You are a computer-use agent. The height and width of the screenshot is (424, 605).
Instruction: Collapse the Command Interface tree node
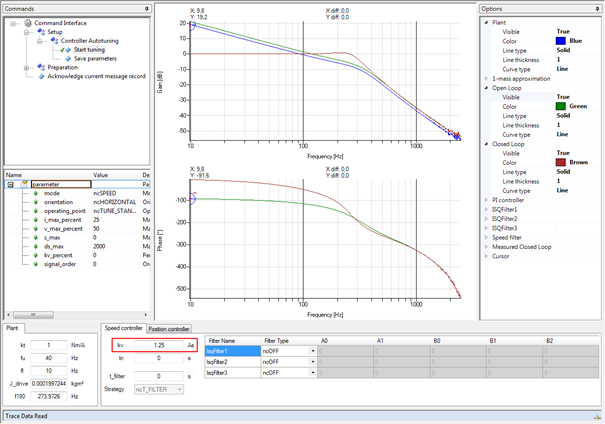click(13, 24)
